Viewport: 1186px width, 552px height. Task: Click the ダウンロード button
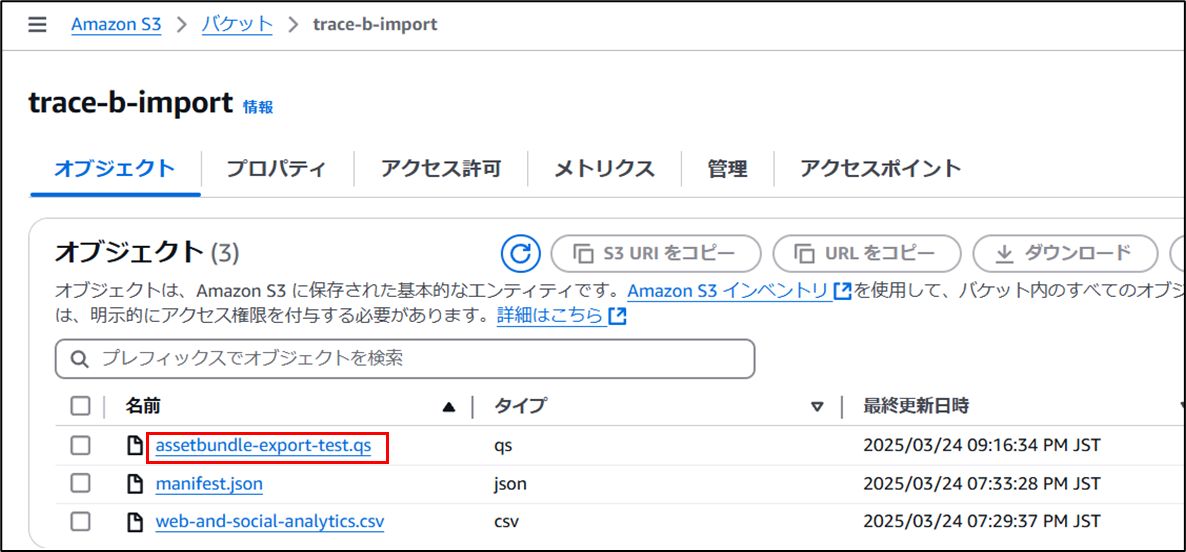(x=1065, y=253)
